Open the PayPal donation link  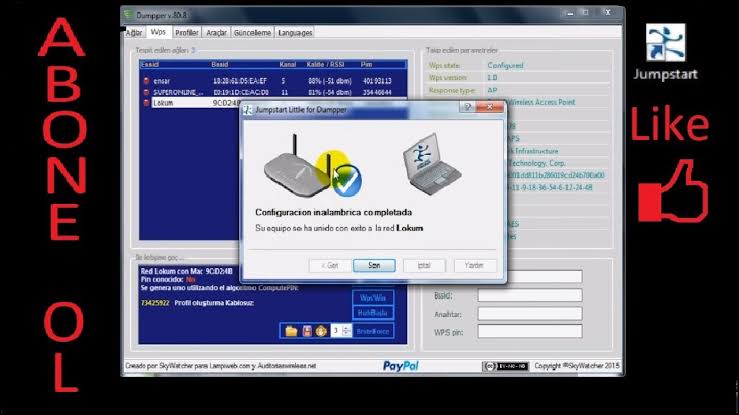point(401,366)
